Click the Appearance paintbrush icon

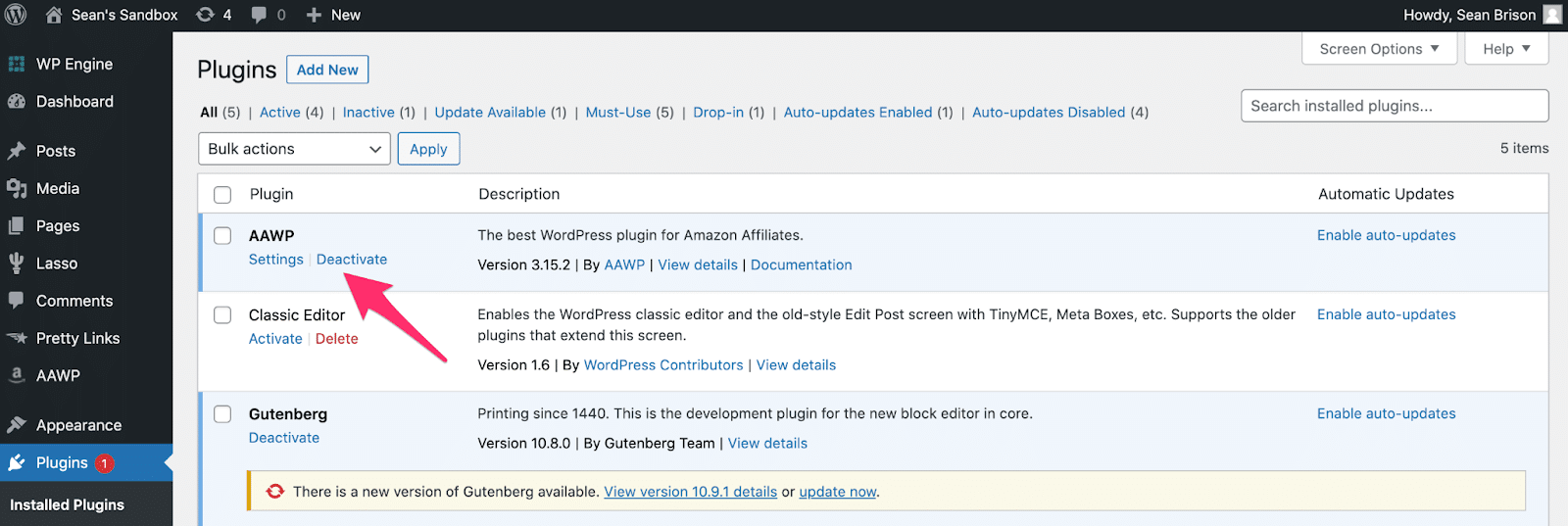coord(17,425)
